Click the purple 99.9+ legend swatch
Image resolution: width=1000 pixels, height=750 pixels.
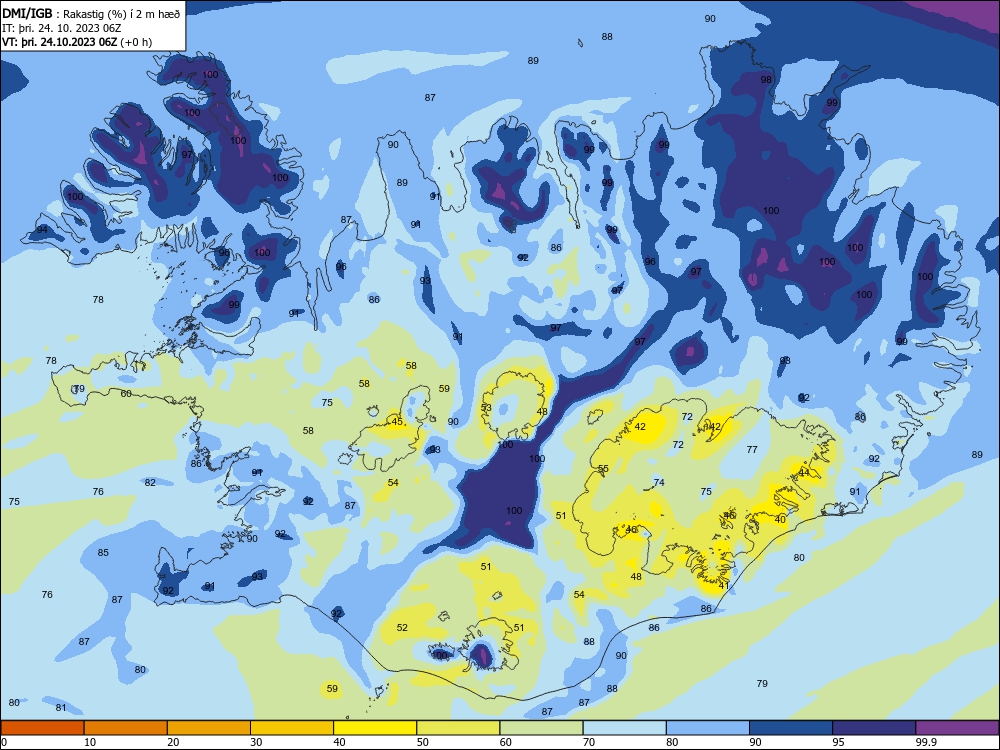pyautogui.click(x=957, y=728)
